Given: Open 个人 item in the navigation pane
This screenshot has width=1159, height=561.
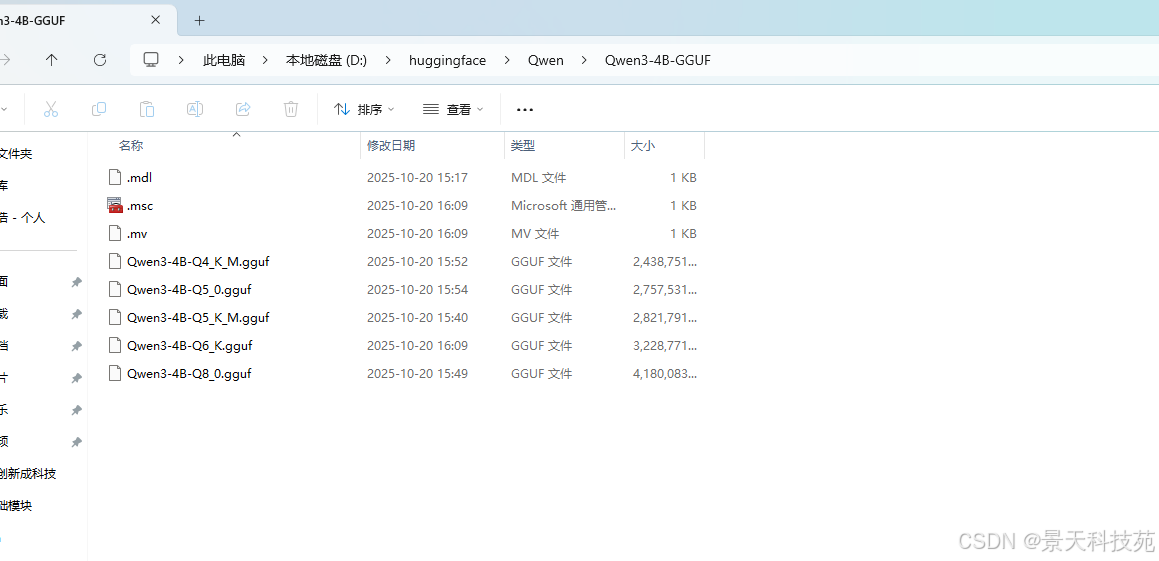Looking at the screenshot, I should pyautogui.click(x=22, y=218).
